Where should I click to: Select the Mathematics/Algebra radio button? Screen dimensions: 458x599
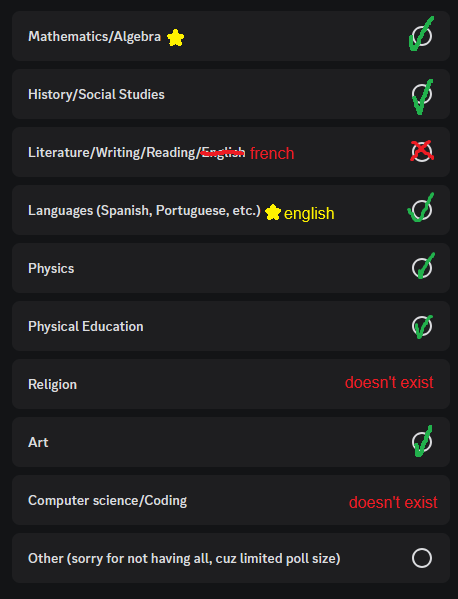tap(422, 36)
